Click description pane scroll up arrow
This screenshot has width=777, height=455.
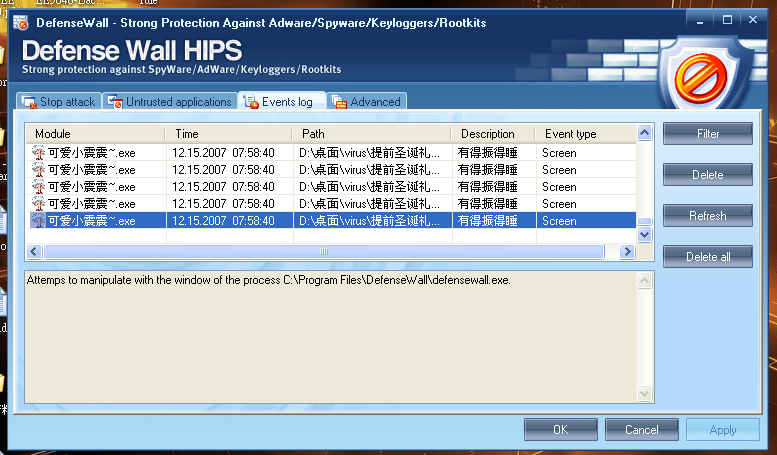click(x=644, y=281)
